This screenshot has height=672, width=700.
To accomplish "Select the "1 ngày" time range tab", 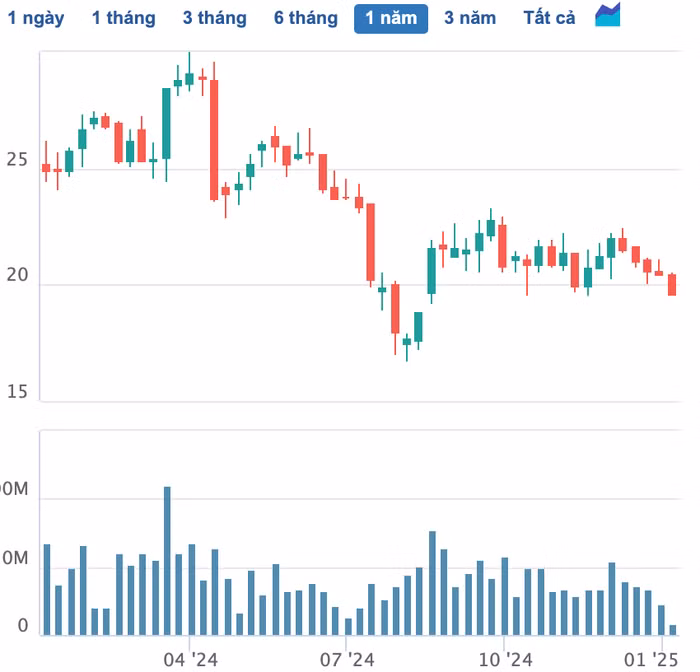I will (x=37, y=18).
